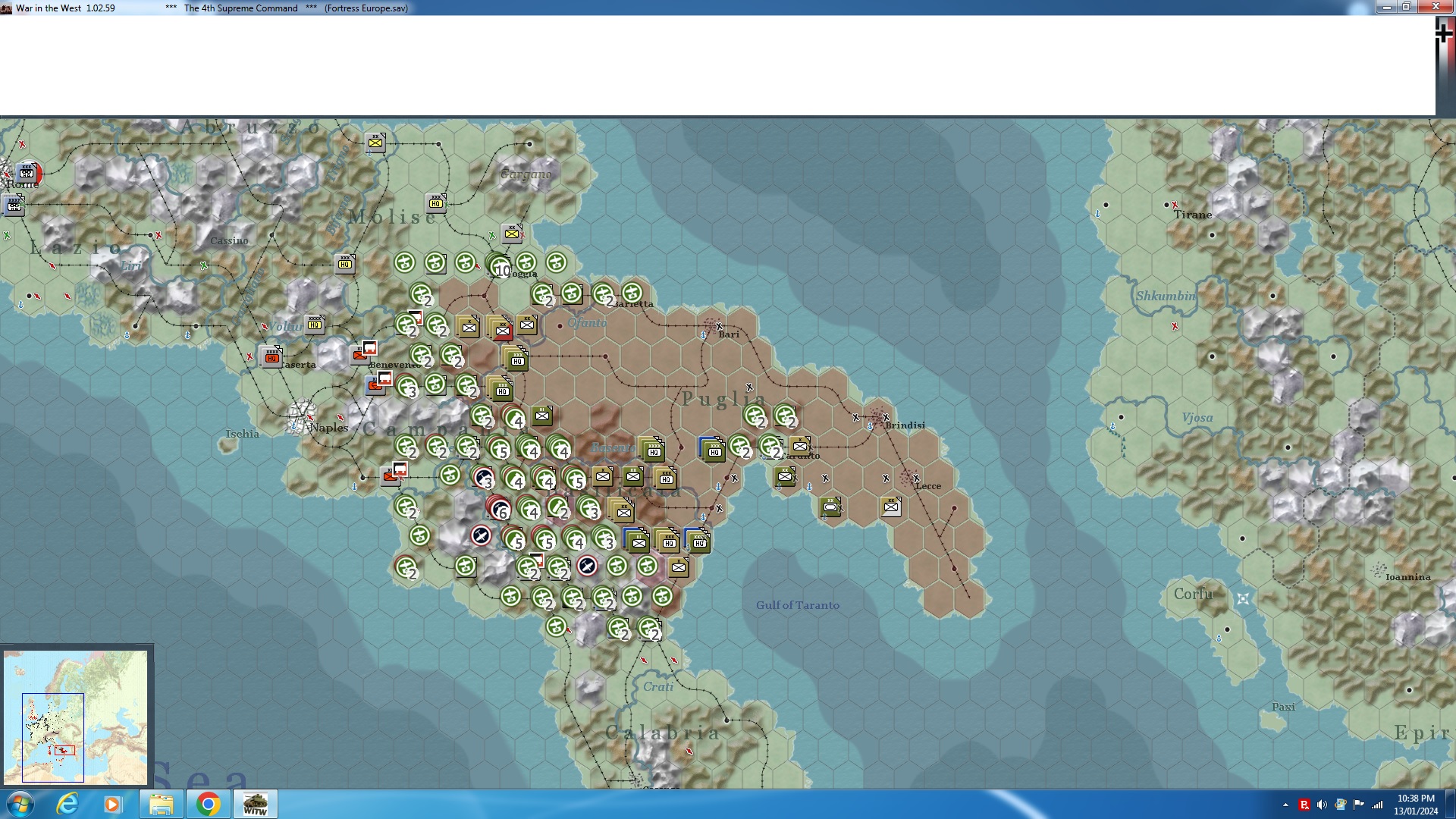Click the red HQ counter at Caserta
Image resolution: width=1456 pixels, height=819 pixels.
271,356
